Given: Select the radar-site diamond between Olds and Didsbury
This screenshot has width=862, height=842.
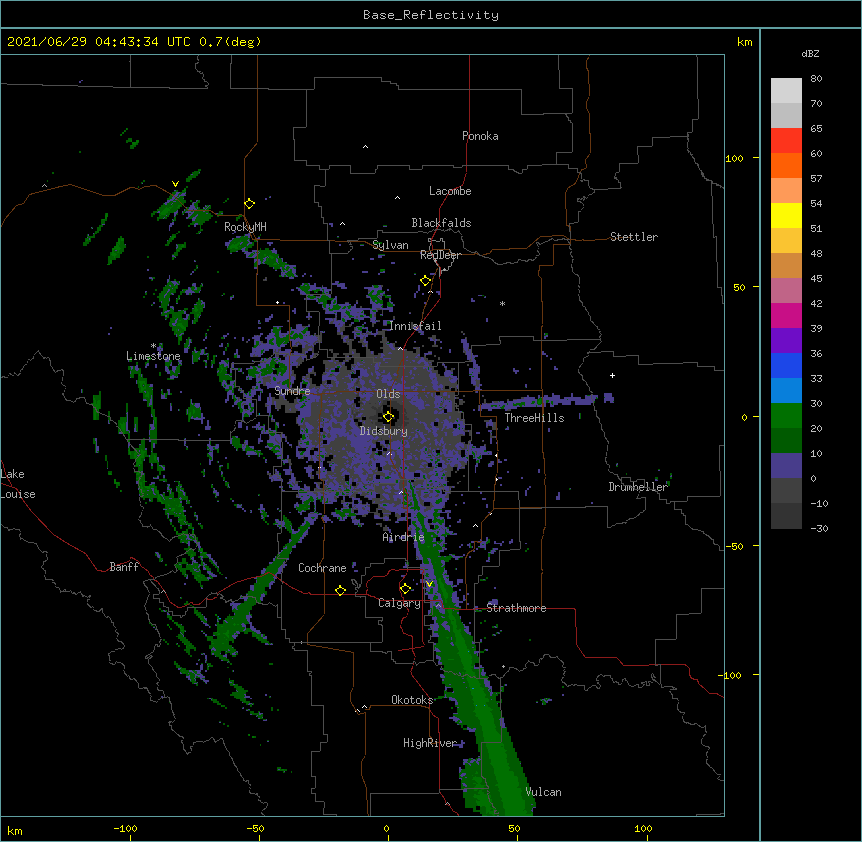Looking at the screenshot, I should coord(388,417).
